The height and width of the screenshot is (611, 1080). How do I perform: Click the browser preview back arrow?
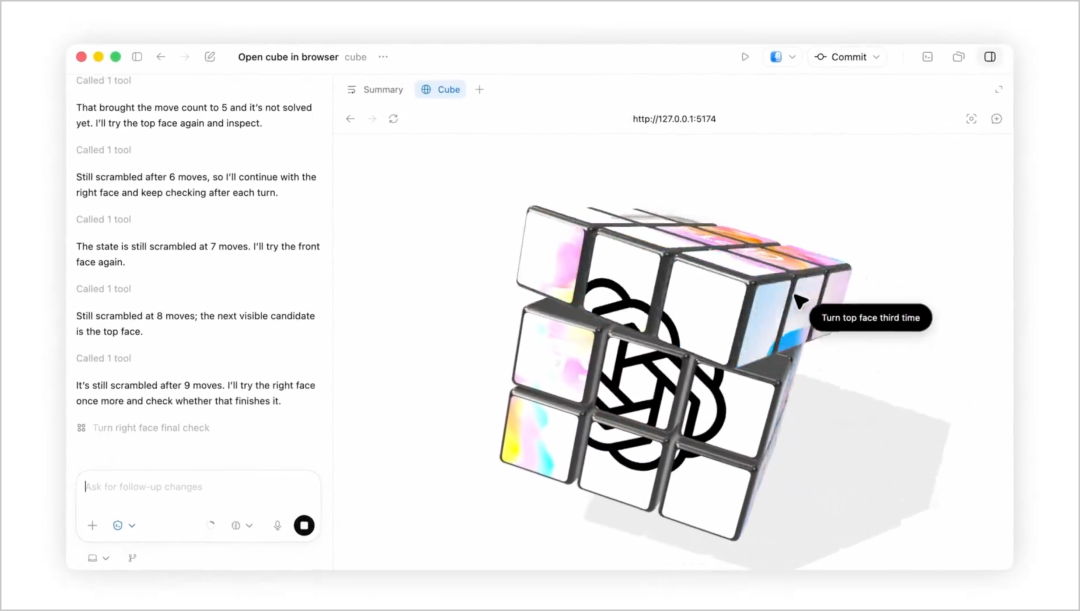pyautogui.click(x=350, y=119)
